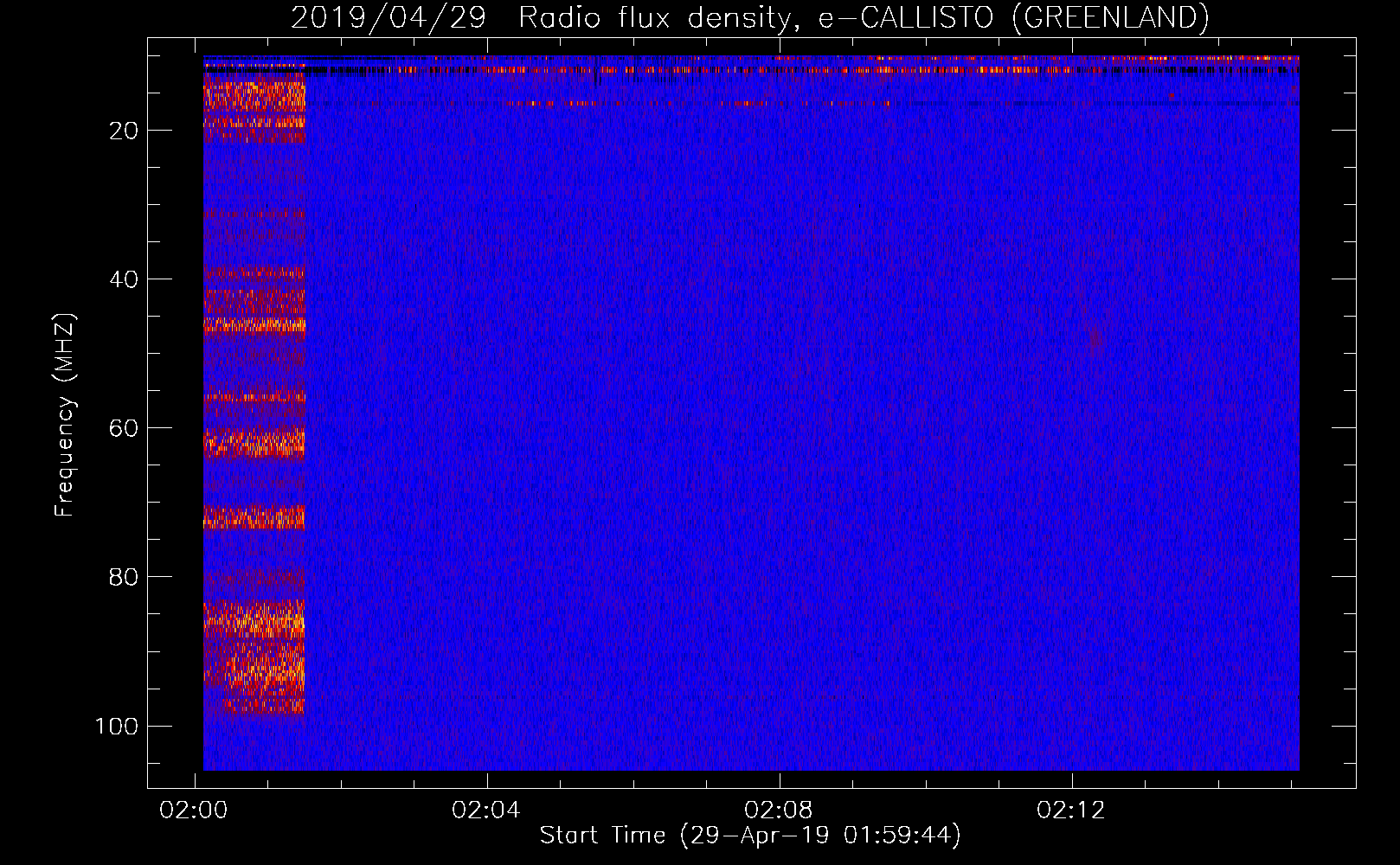This screenshot has width=1400, height=865.
Task: Click the date 2019/04/29 in the title
Action: (x=389, y=17)
